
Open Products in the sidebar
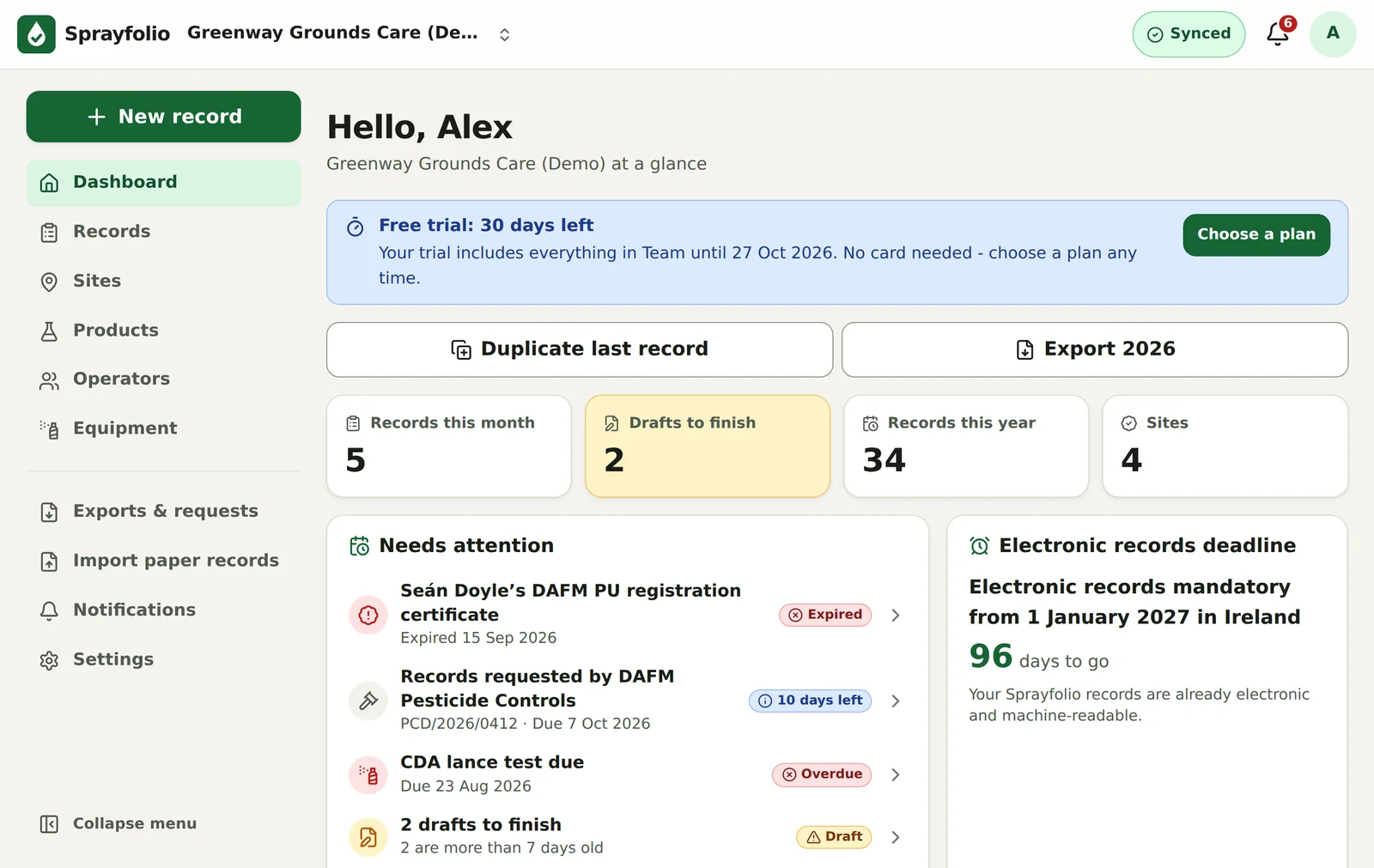(163, 331)
